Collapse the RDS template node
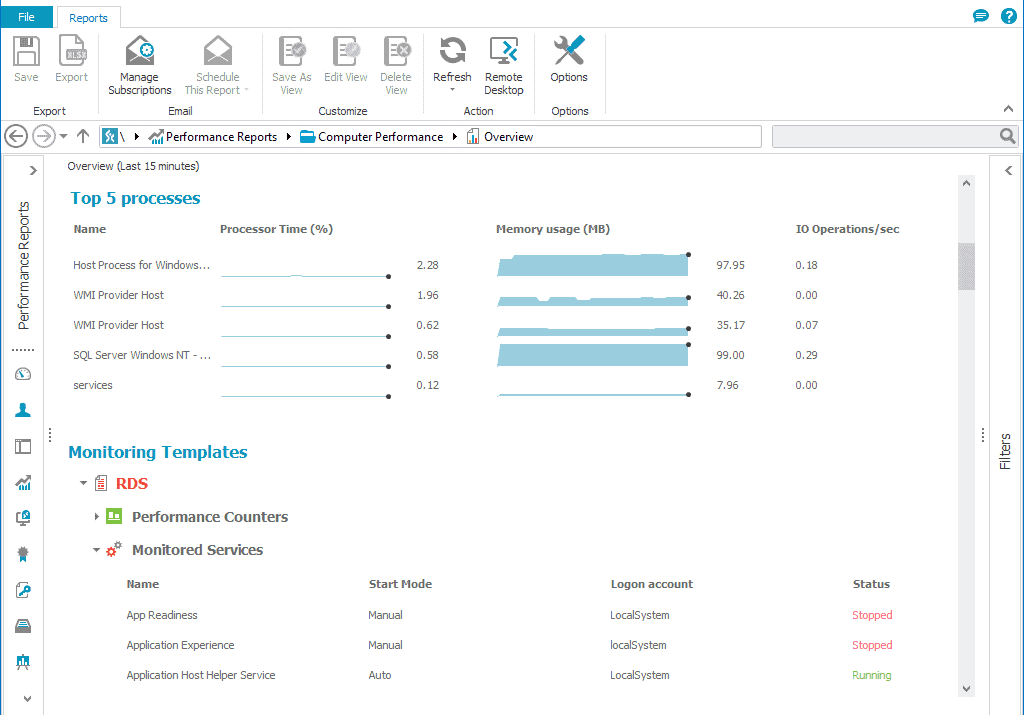Image resolution: width=1024 pixels, height=715 pixels. tap(83, 483)
